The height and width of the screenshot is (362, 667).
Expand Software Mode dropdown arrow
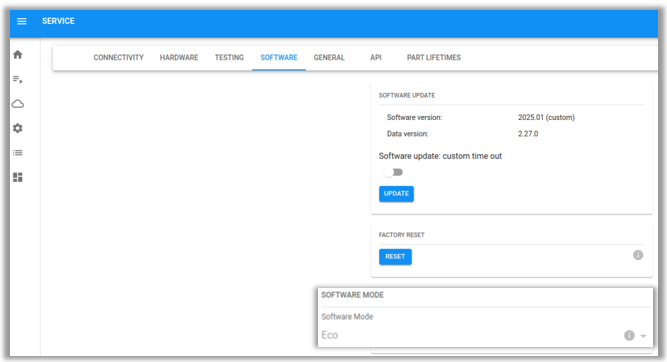coord(643,336)
